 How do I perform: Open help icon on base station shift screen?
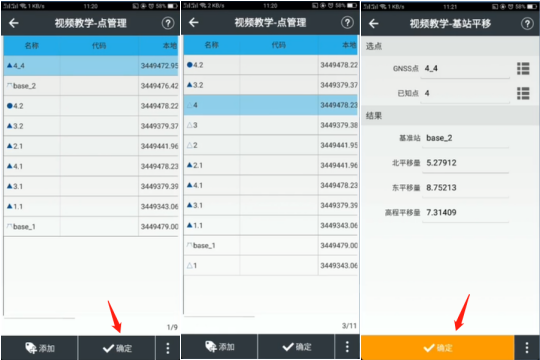tap(527, 24)
